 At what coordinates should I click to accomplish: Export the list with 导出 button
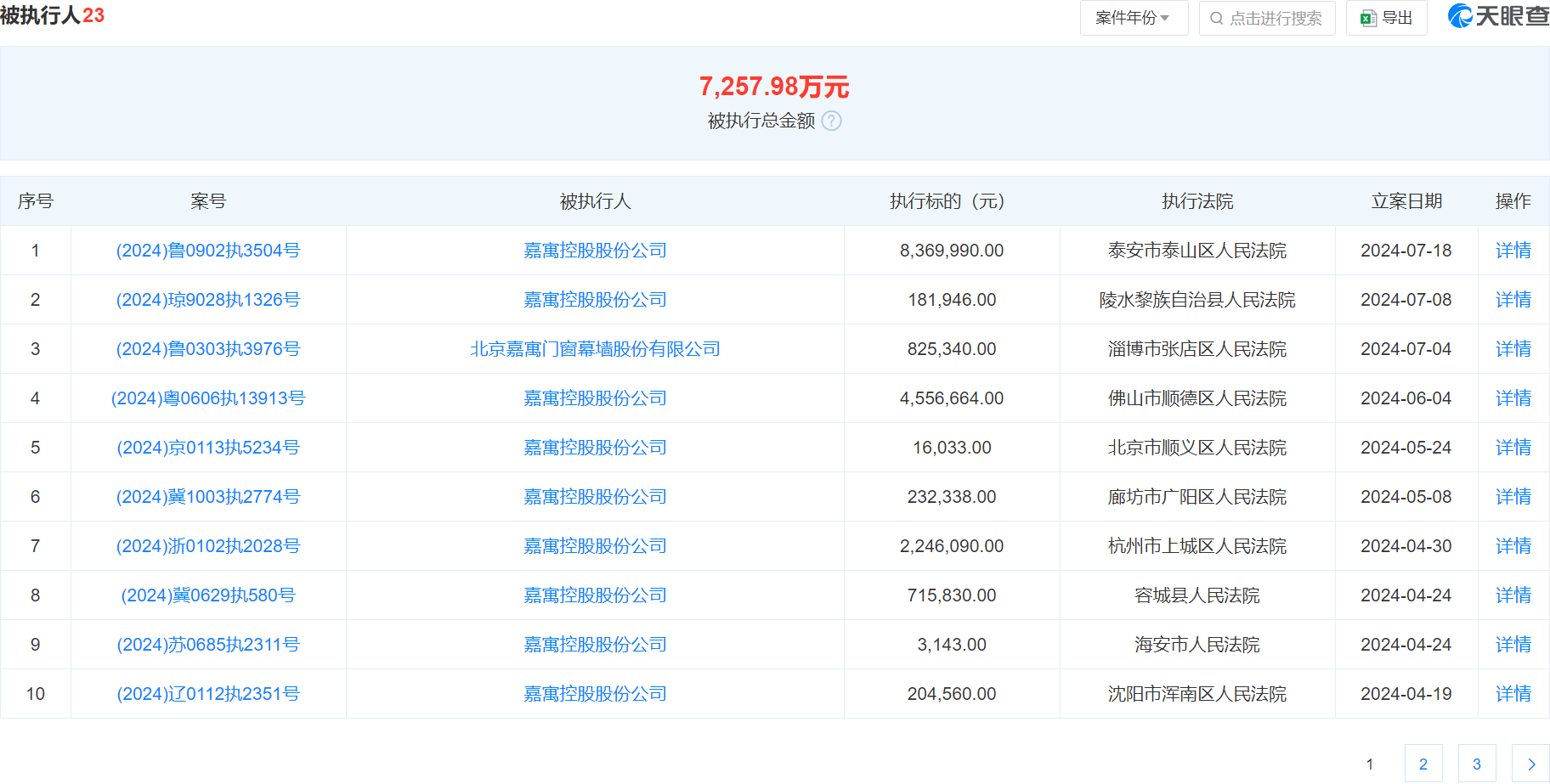[x=1386, y=18]
